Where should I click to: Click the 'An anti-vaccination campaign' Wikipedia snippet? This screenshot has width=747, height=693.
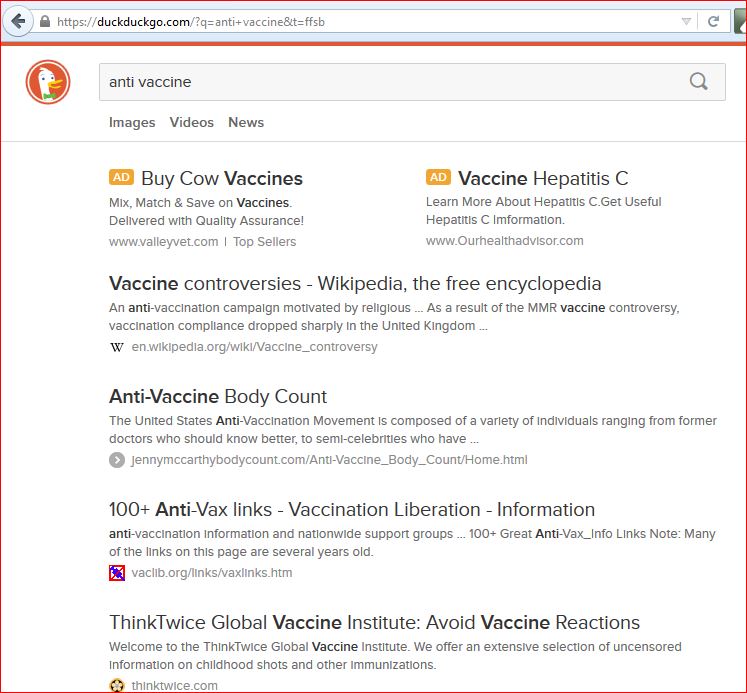point(394,317)
